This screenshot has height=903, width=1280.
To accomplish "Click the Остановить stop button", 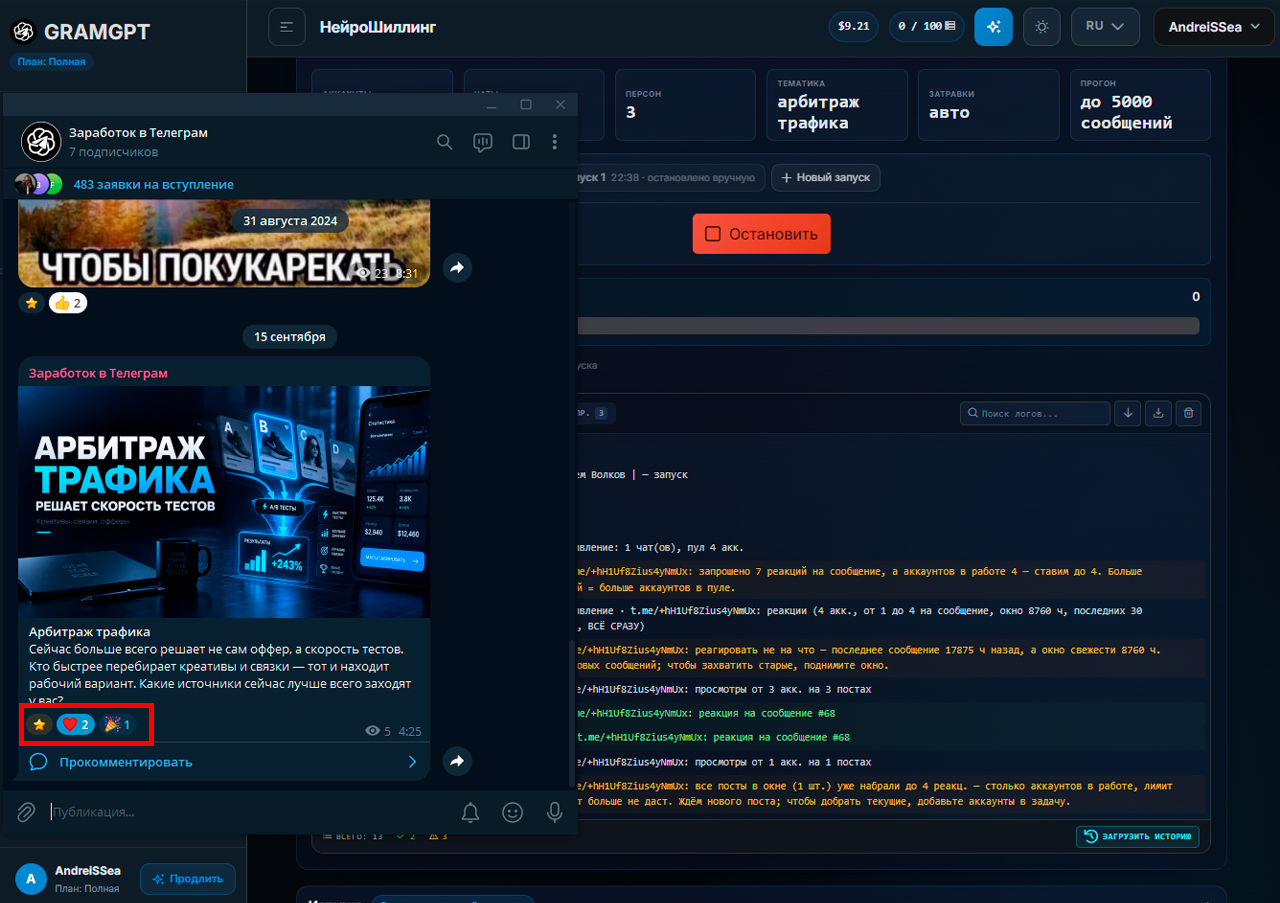I will pyautogui.click(x=762, y=234).
